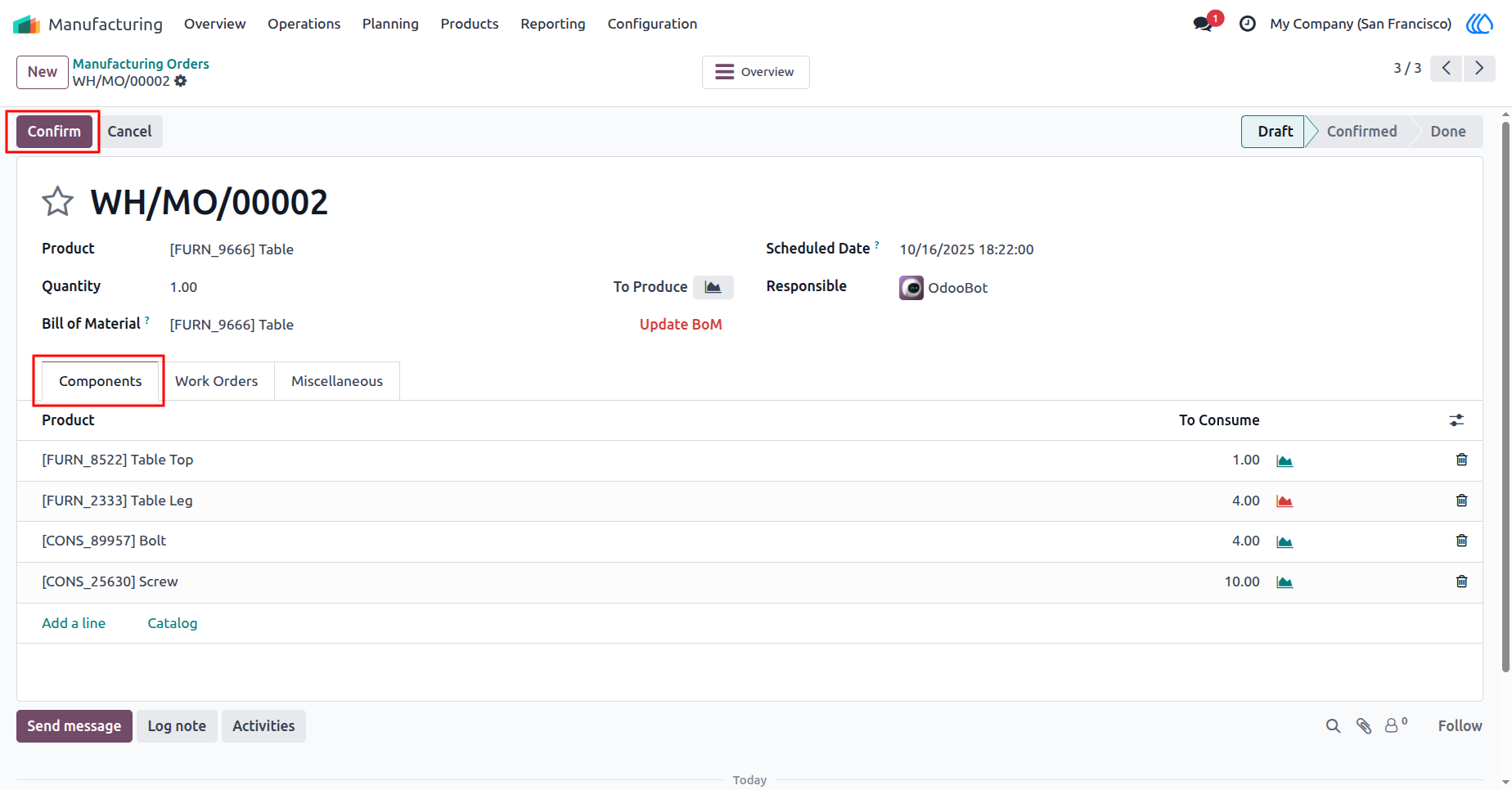Mark WH/MO/00002 as favorite star
The width and height of the screenshot is (1512, 790).
coord(57,201)
